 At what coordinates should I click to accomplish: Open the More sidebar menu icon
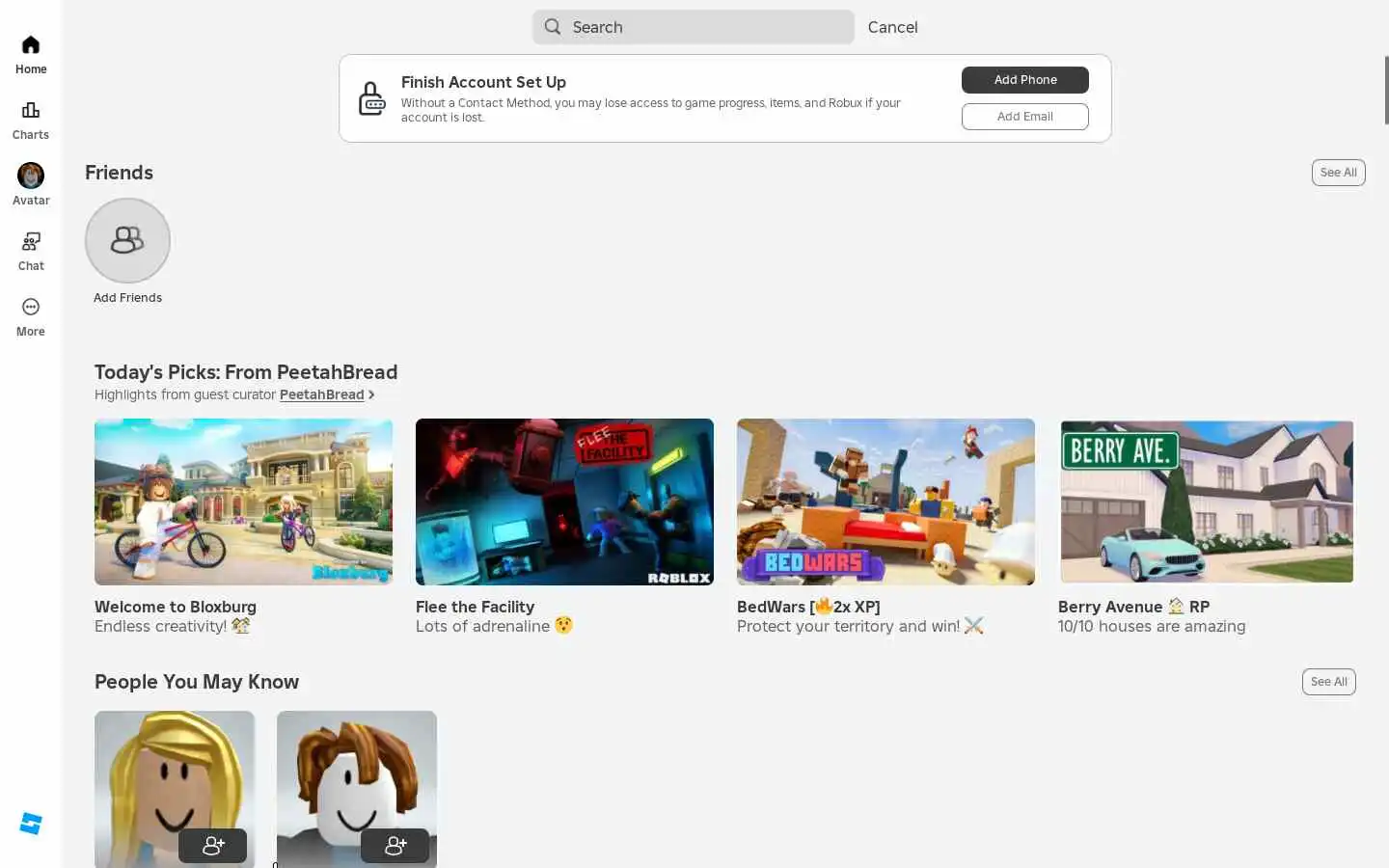31,307
